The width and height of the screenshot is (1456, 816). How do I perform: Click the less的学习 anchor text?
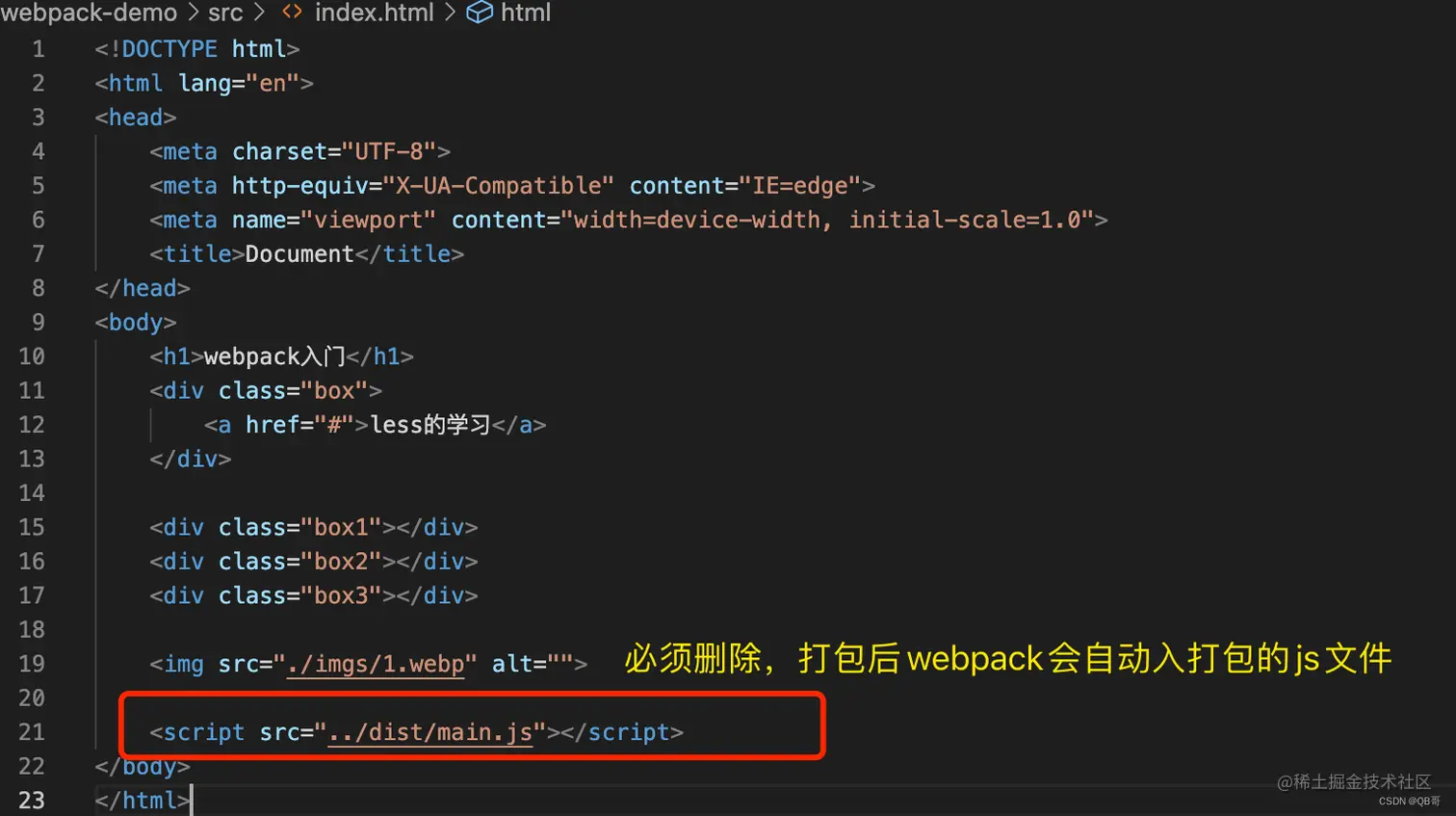(430, 425)
